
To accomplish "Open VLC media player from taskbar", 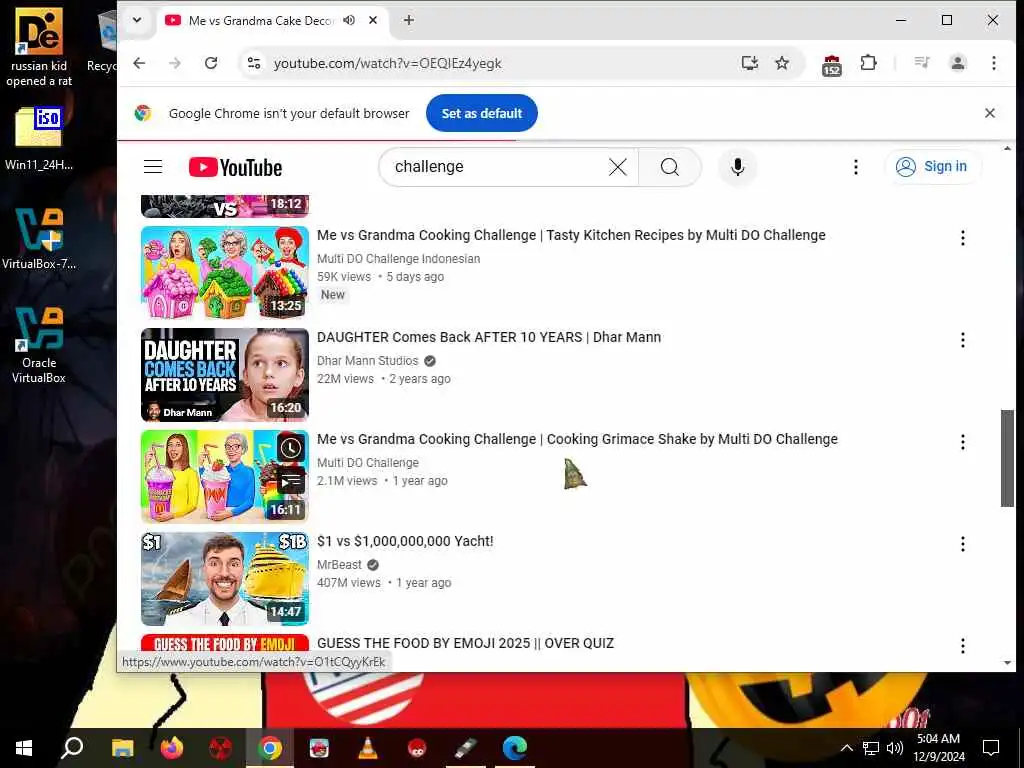I will click(x=368, y=748).
